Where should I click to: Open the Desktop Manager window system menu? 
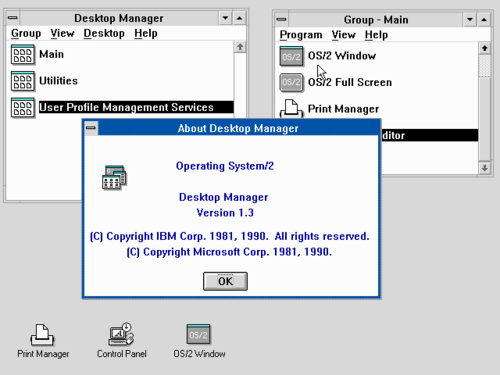click(x=13, y=18)
